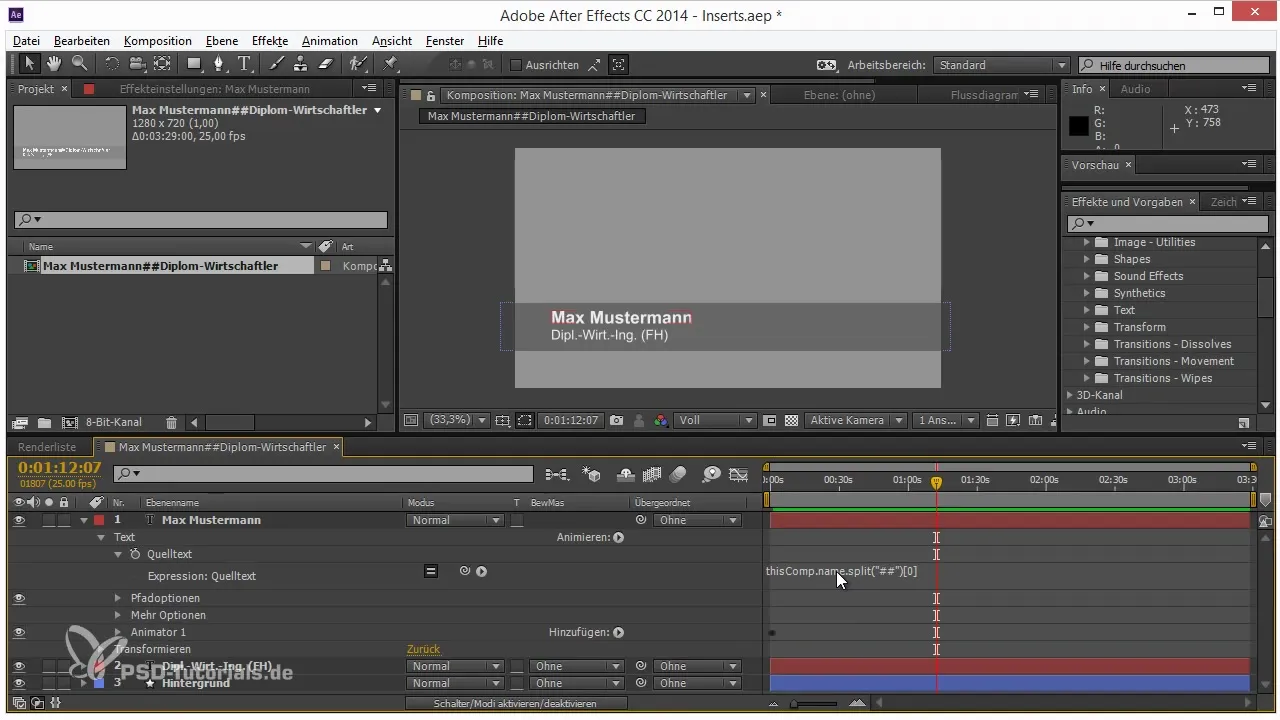
Task: Select the Brush tool
Action: (x=278, y=64)
